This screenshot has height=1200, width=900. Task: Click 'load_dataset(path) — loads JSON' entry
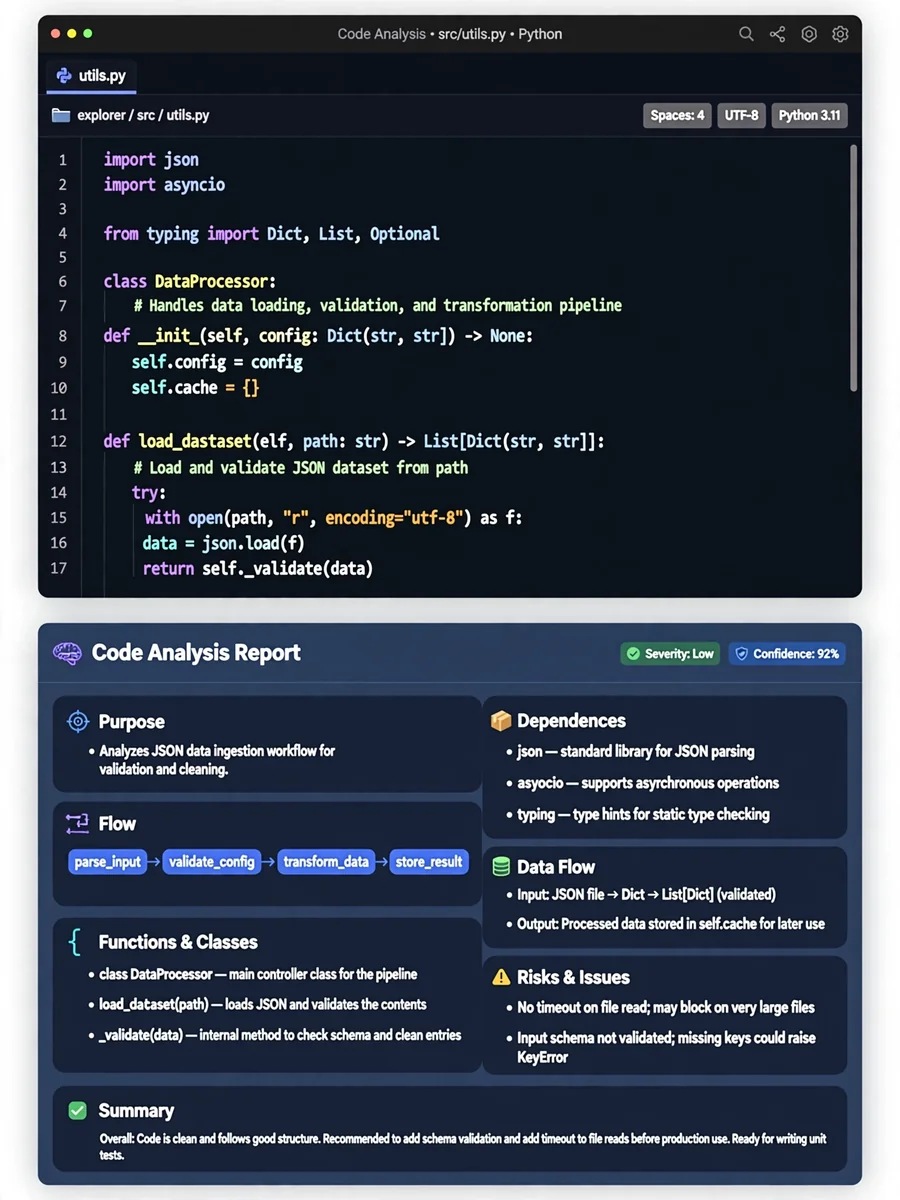coord(262,1004)
